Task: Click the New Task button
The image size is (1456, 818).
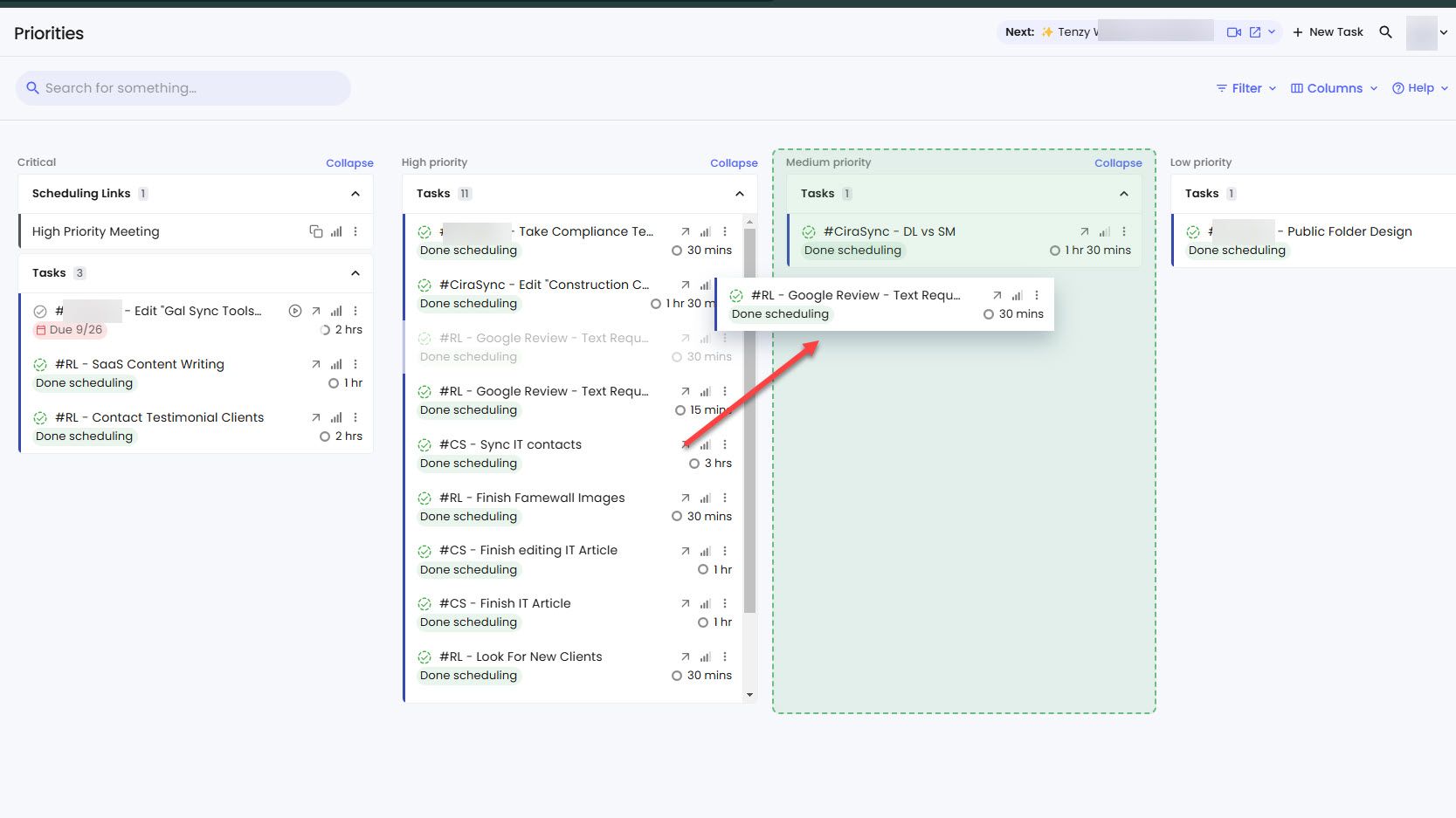Action: pyautogui.click(x=1328, y=32)
